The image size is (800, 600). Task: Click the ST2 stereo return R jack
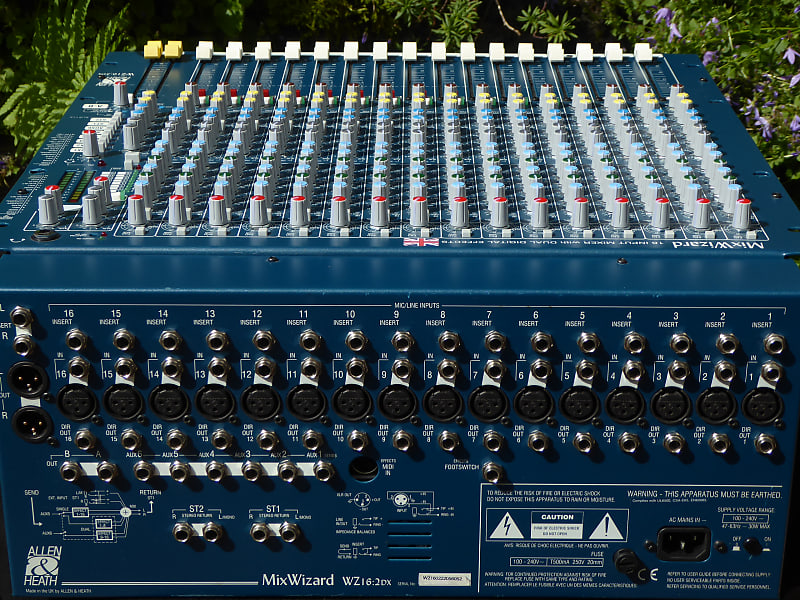coord(182,532)
